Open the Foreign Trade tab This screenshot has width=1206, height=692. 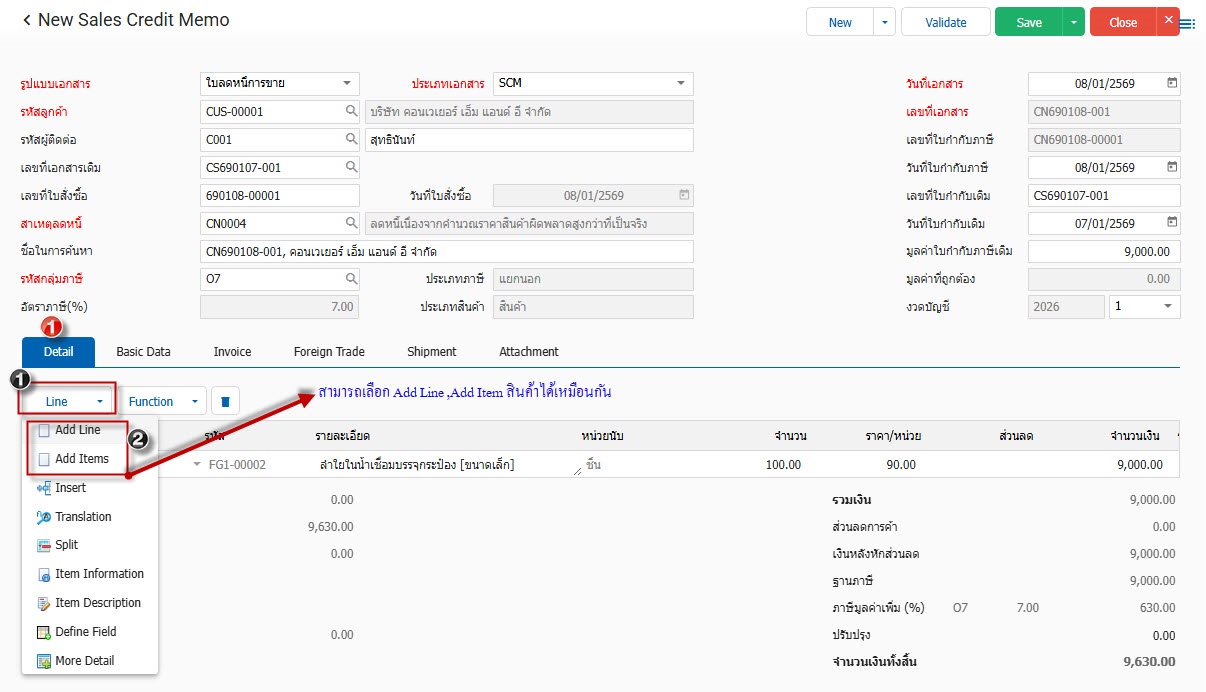tap(329, 352)
